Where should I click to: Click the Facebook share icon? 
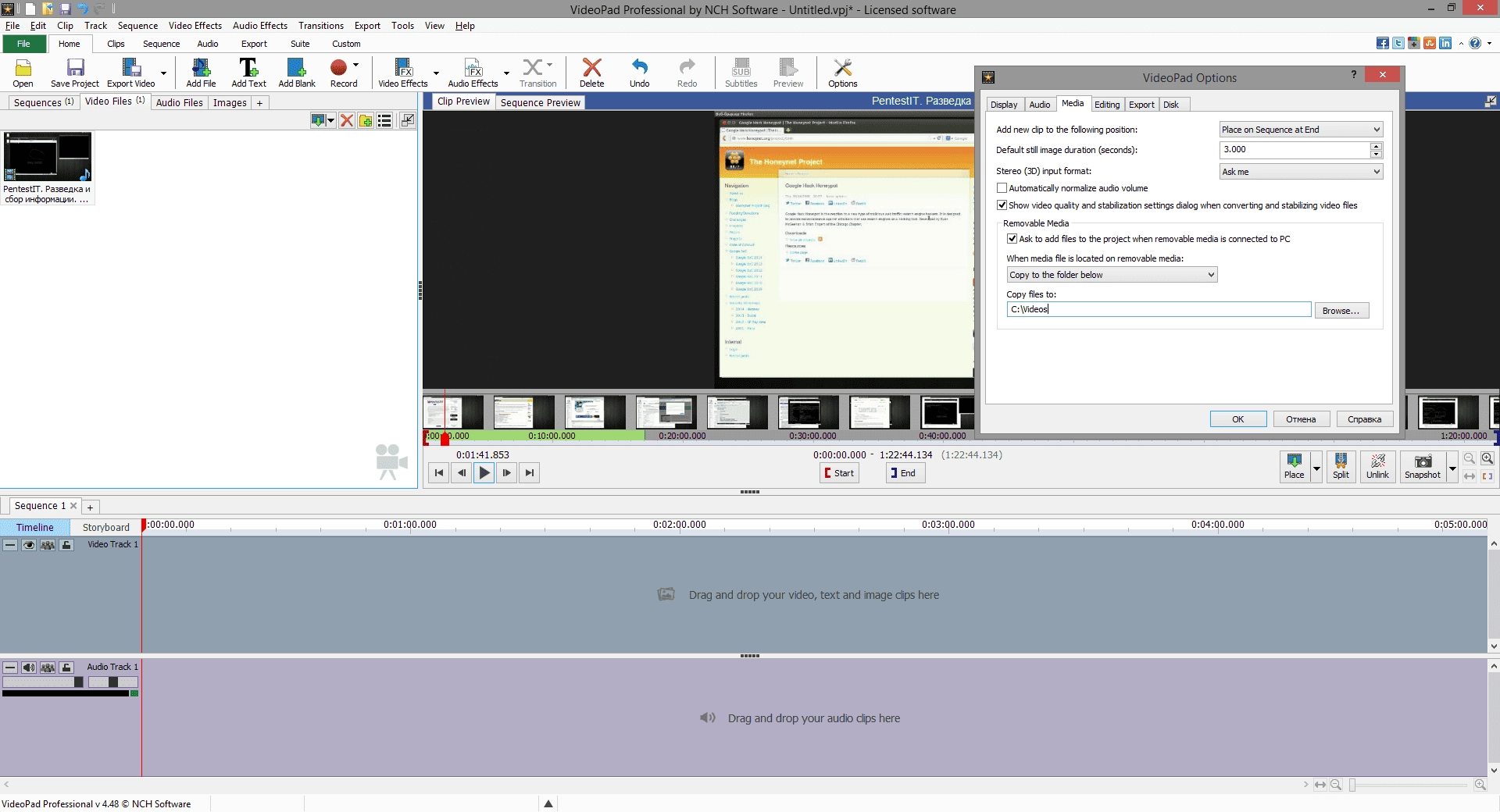1382,43
